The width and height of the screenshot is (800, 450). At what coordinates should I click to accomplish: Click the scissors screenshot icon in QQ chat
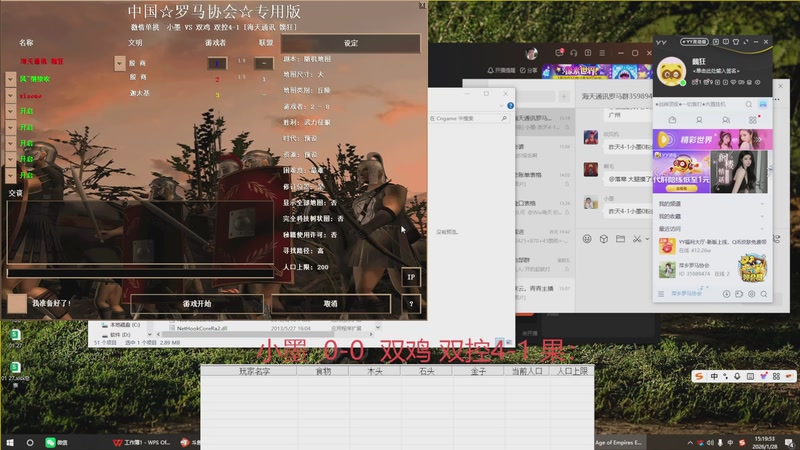click(x=637, y=239)
